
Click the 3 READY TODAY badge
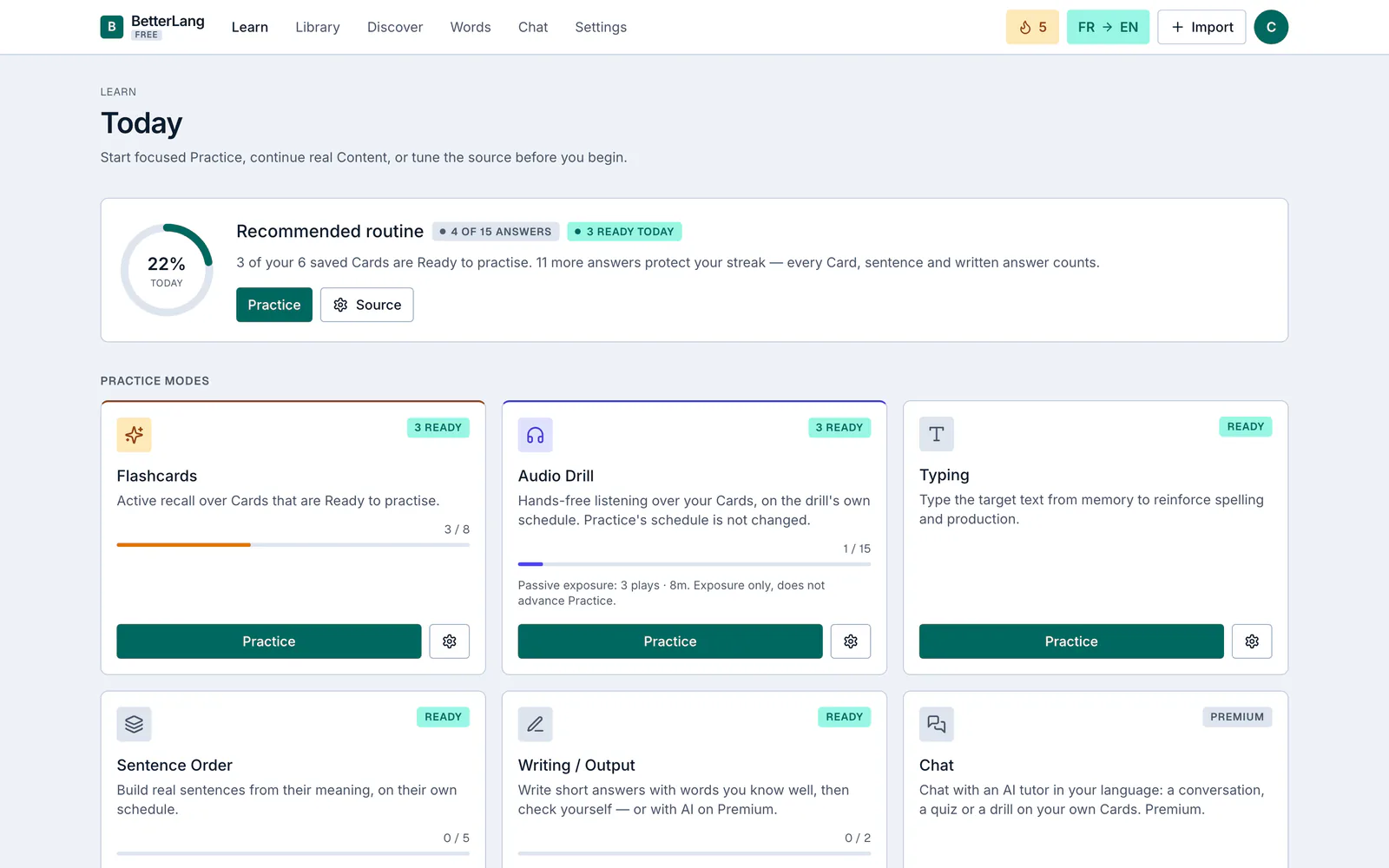pos(624,232)
